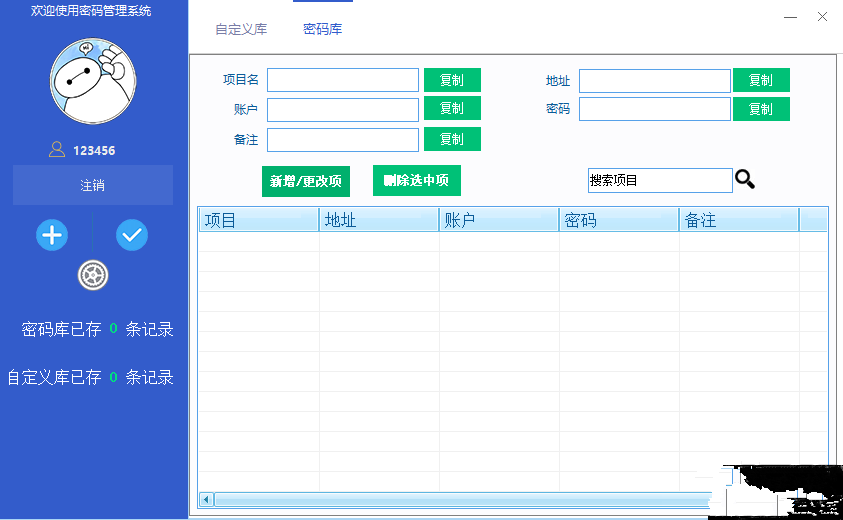843x520 pixels.
Task: Click into the 搜索项目 search box
Action: 660,181
